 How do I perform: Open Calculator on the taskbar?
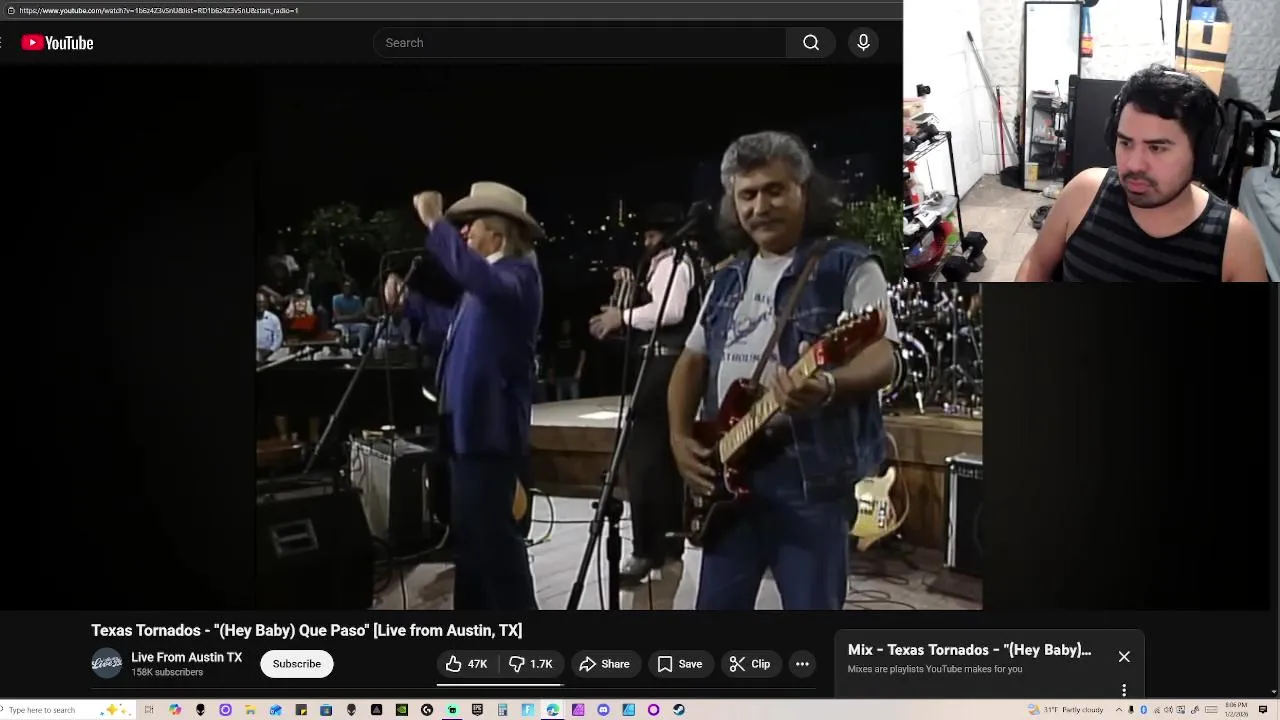[502, 710]
